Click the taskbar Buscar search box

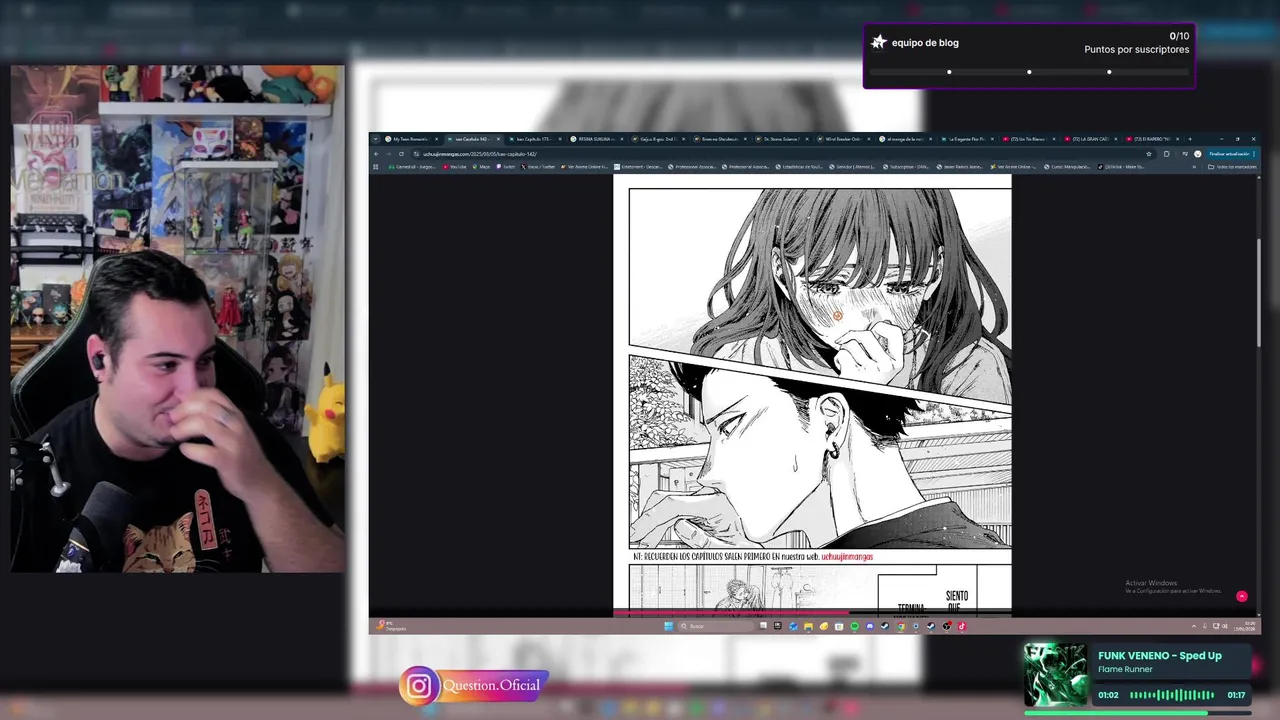717,626
